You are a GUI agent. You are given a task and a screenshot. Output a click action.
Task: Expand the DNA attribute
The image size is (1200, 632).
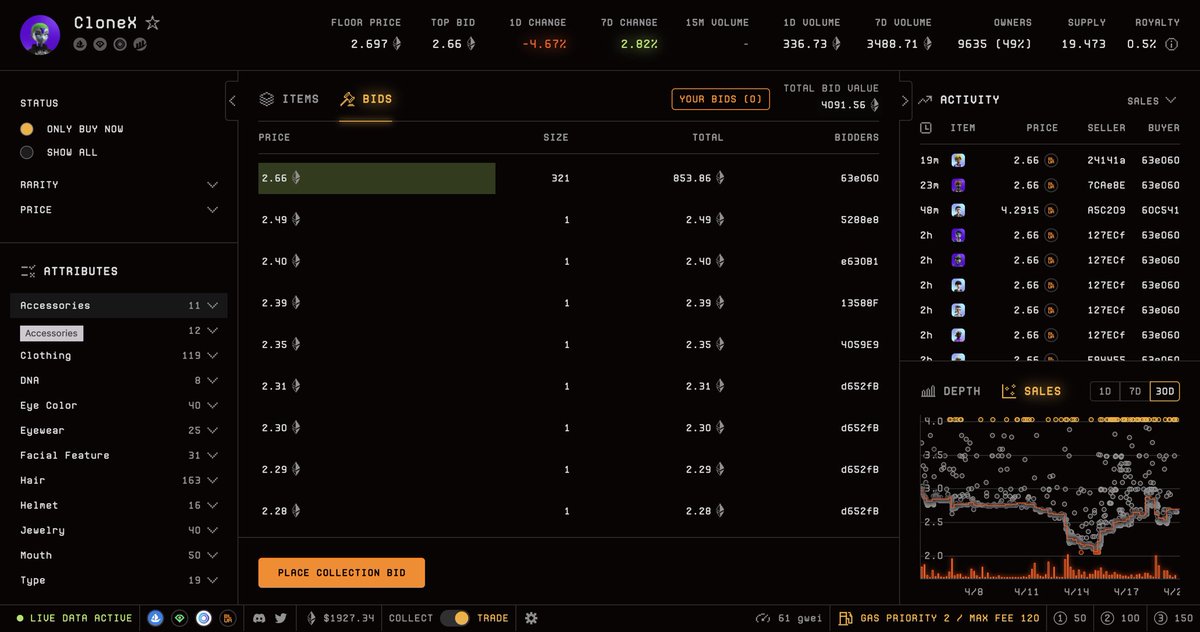119,381
